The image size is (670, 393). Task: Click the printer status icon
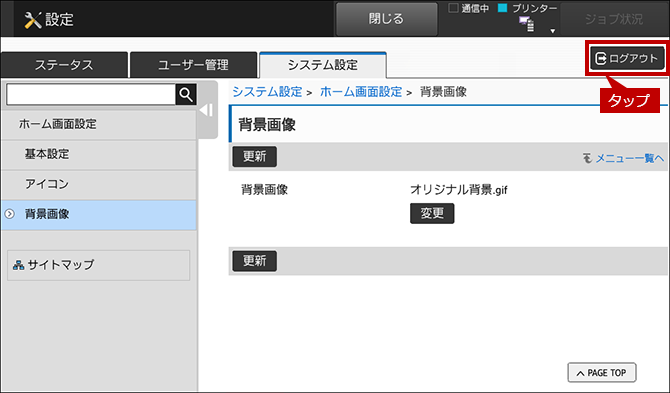(x=526, y=24)
